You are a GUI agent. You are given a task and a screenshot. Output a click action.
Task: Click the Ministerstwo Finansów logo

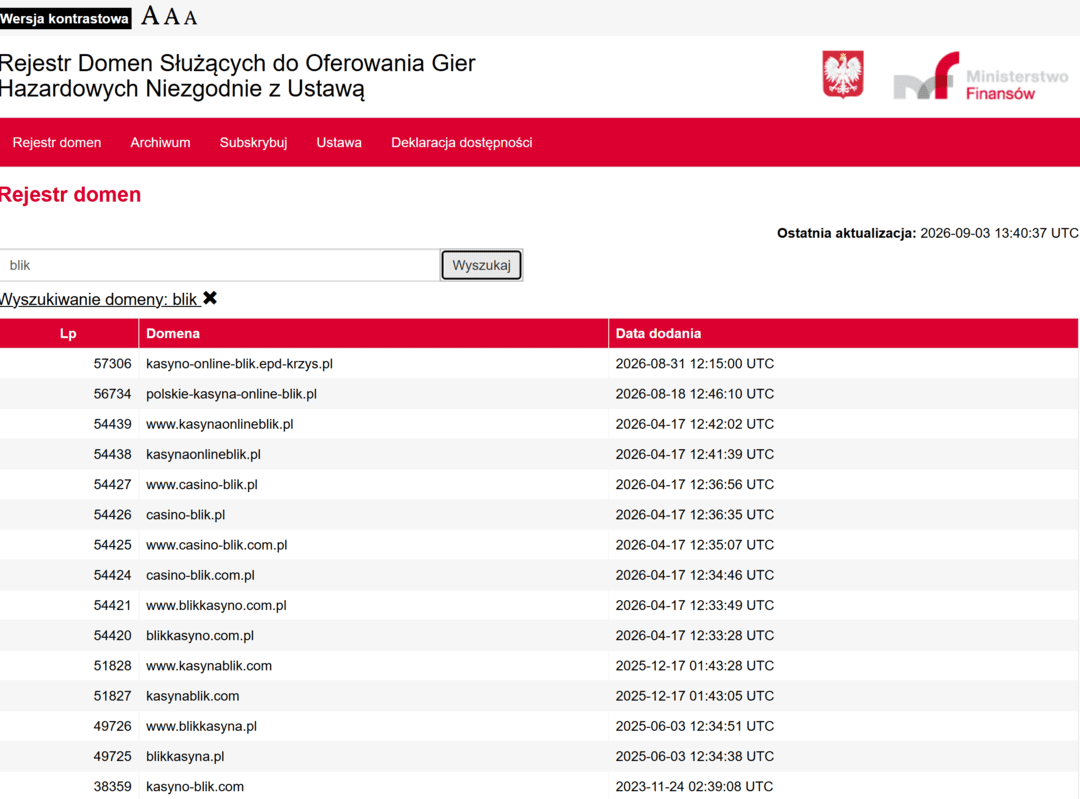coord(981,76)
